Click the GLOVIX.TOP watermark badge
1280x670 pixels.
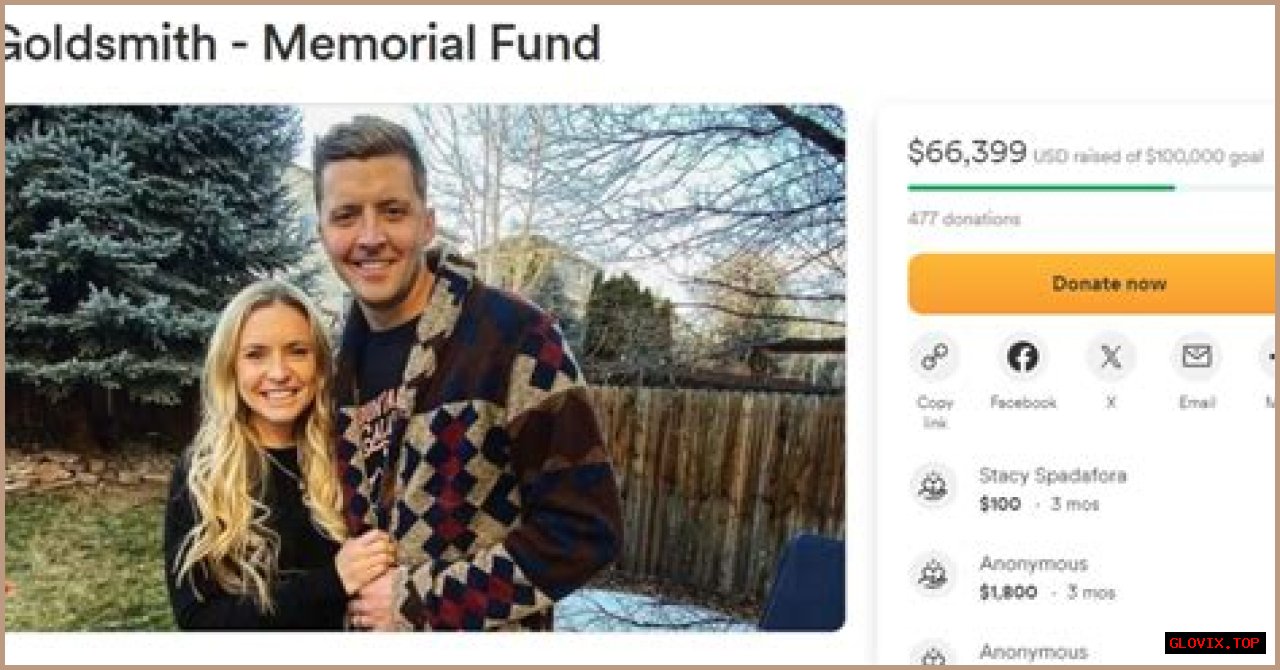[1215, 643]
